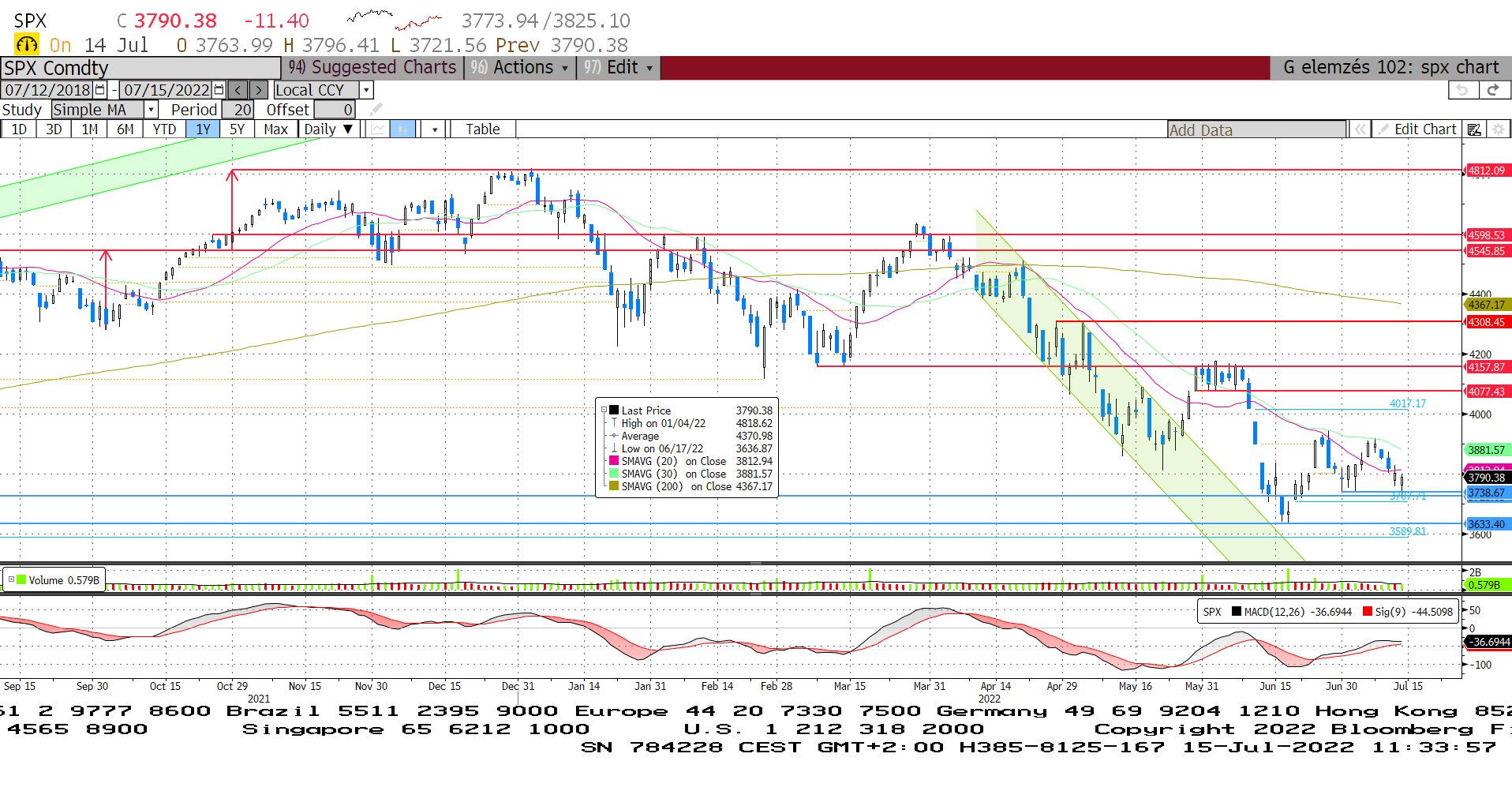Viewport: 1512px width, 791px height.
Task: Select the 6M range tab
Action: pos(125,129)
